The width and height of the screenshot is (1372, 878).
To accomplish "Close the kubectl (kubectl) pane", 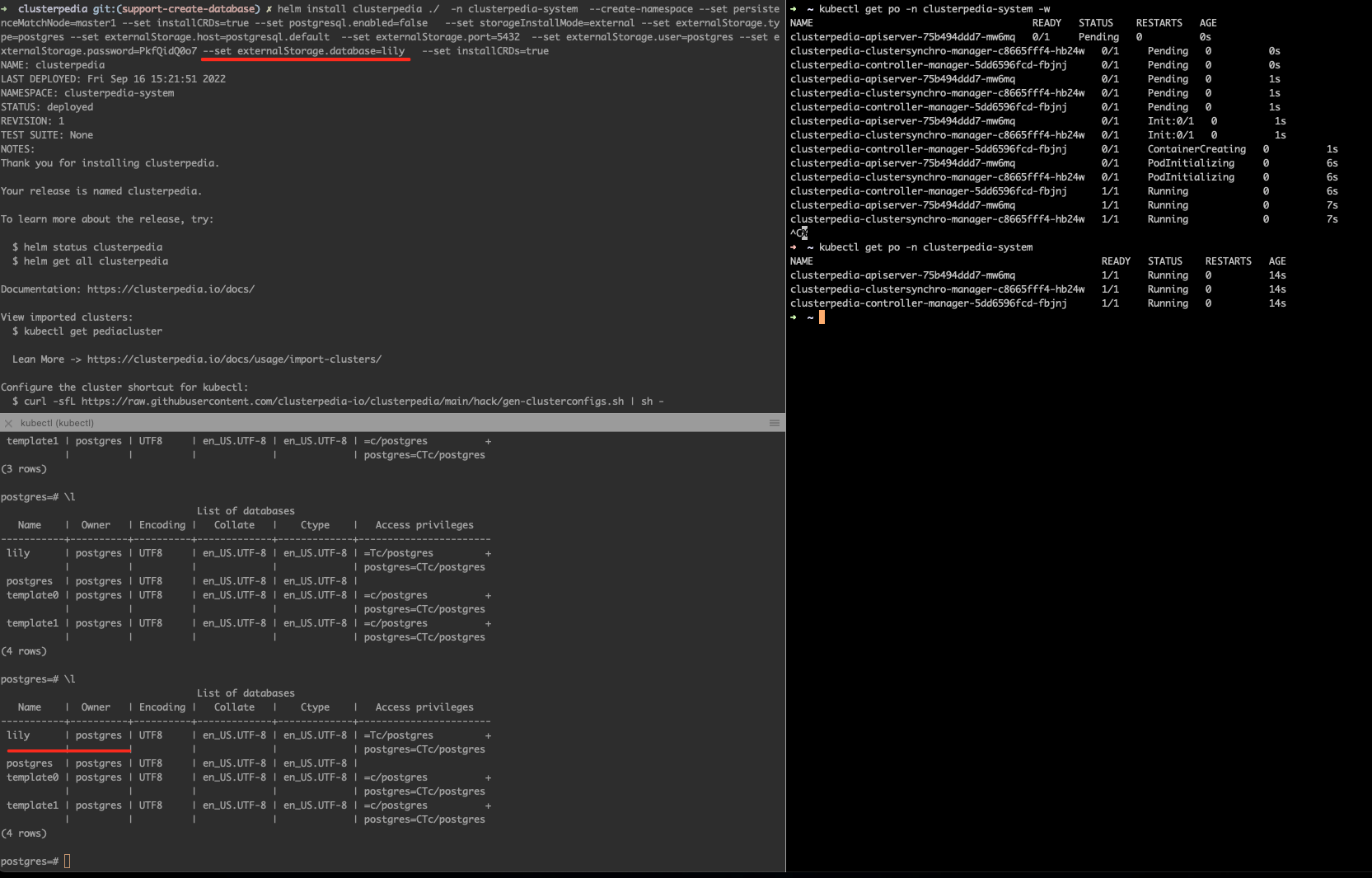I will [x=8, y=423].
